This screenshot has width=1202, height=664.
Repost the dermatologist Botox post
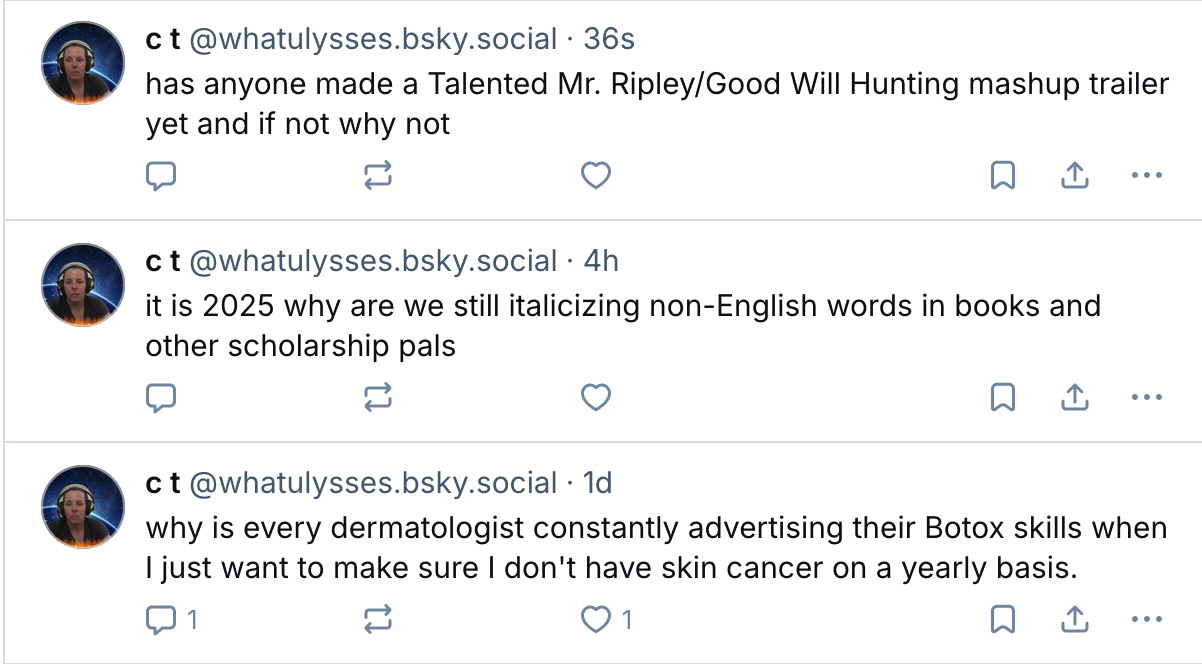coord(378,620)
